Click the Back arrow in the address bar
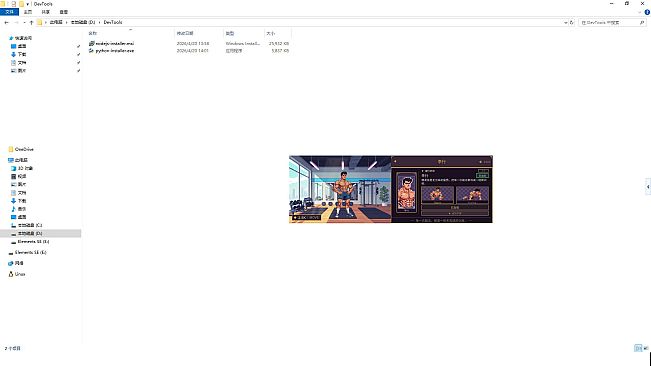 pos(6,22)
